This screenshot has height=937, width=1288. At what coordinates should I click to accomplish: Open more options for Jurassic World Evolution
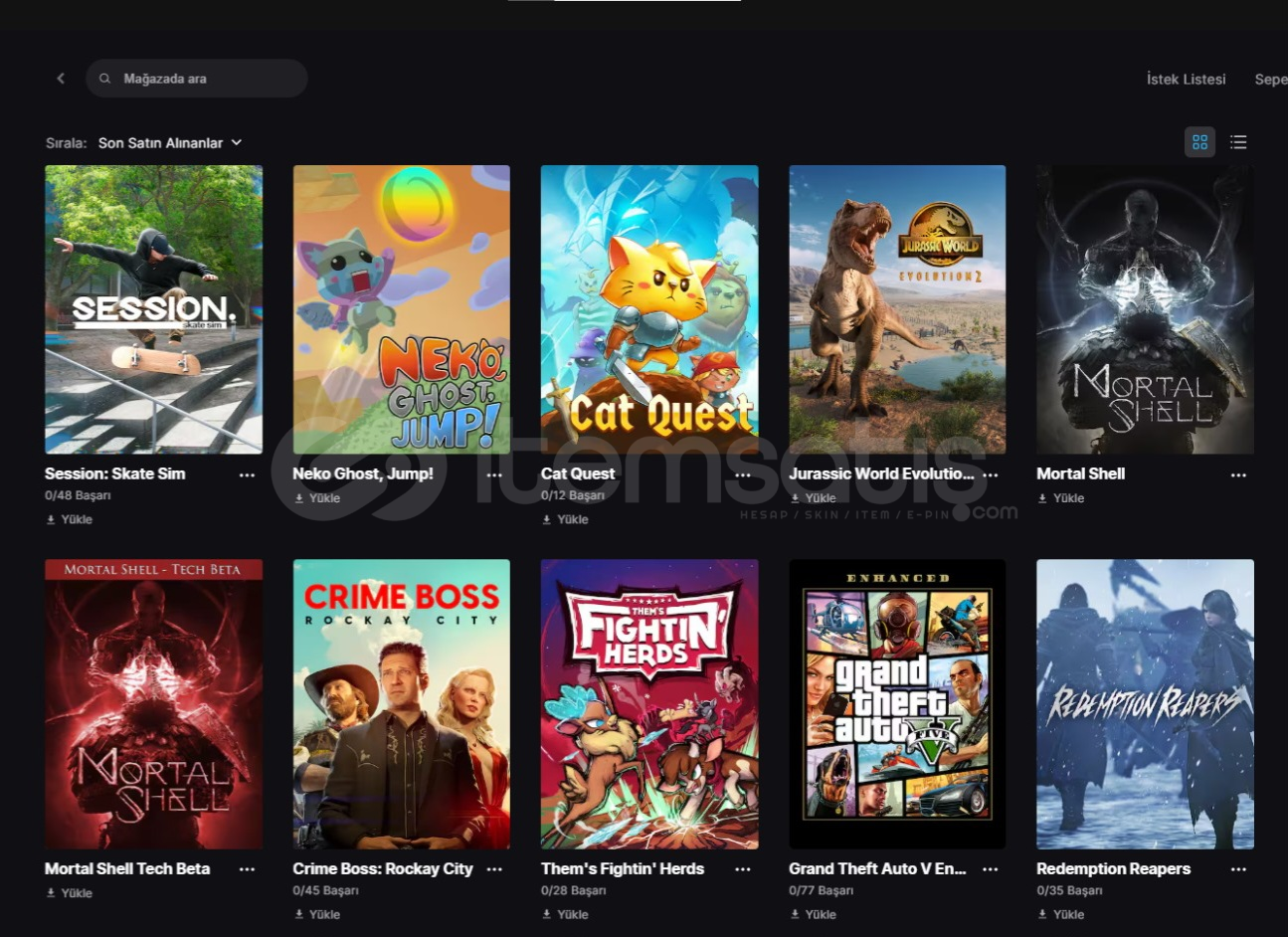(x=991, y=474)
